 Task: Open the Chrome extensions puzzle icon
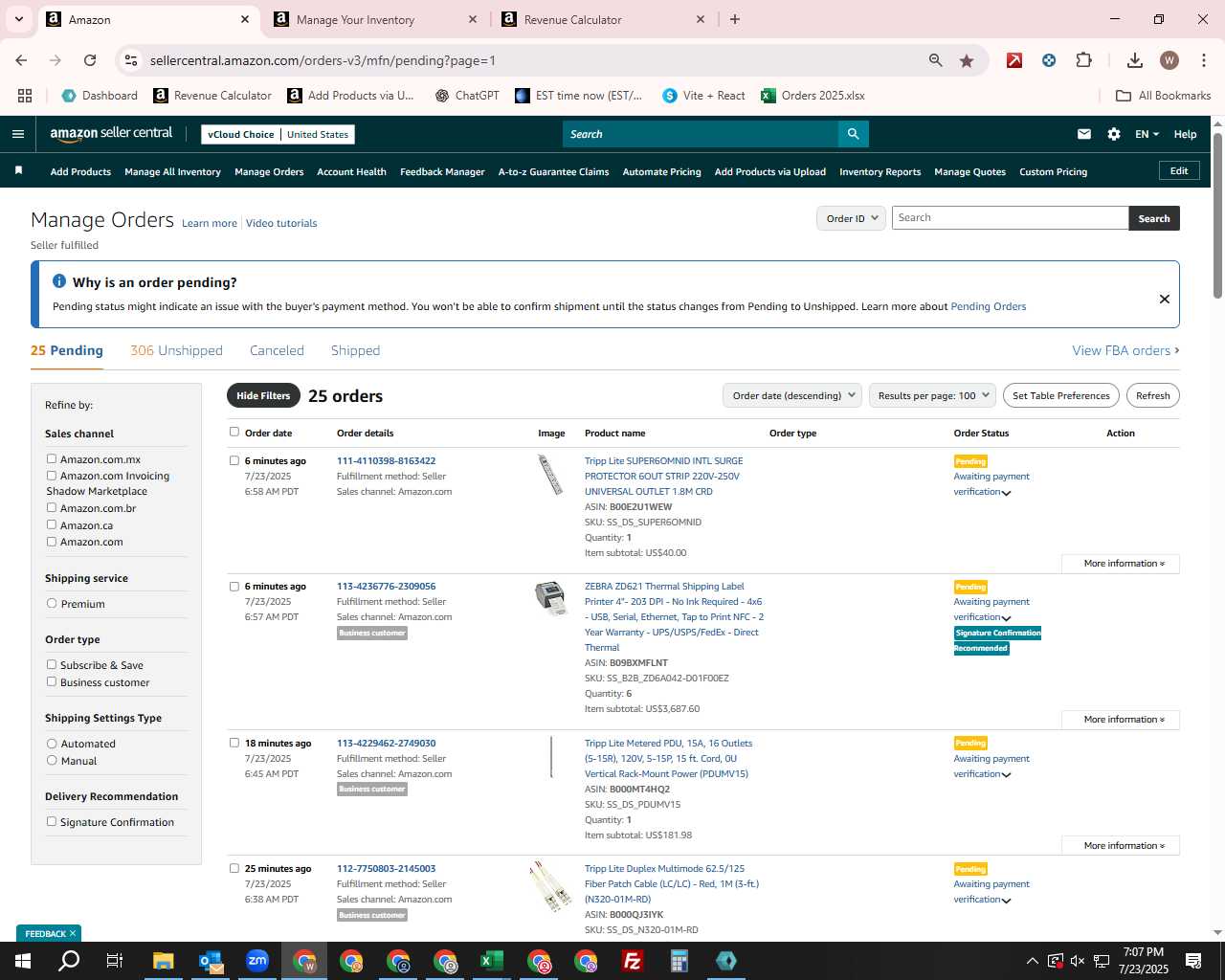[1083, 60]
